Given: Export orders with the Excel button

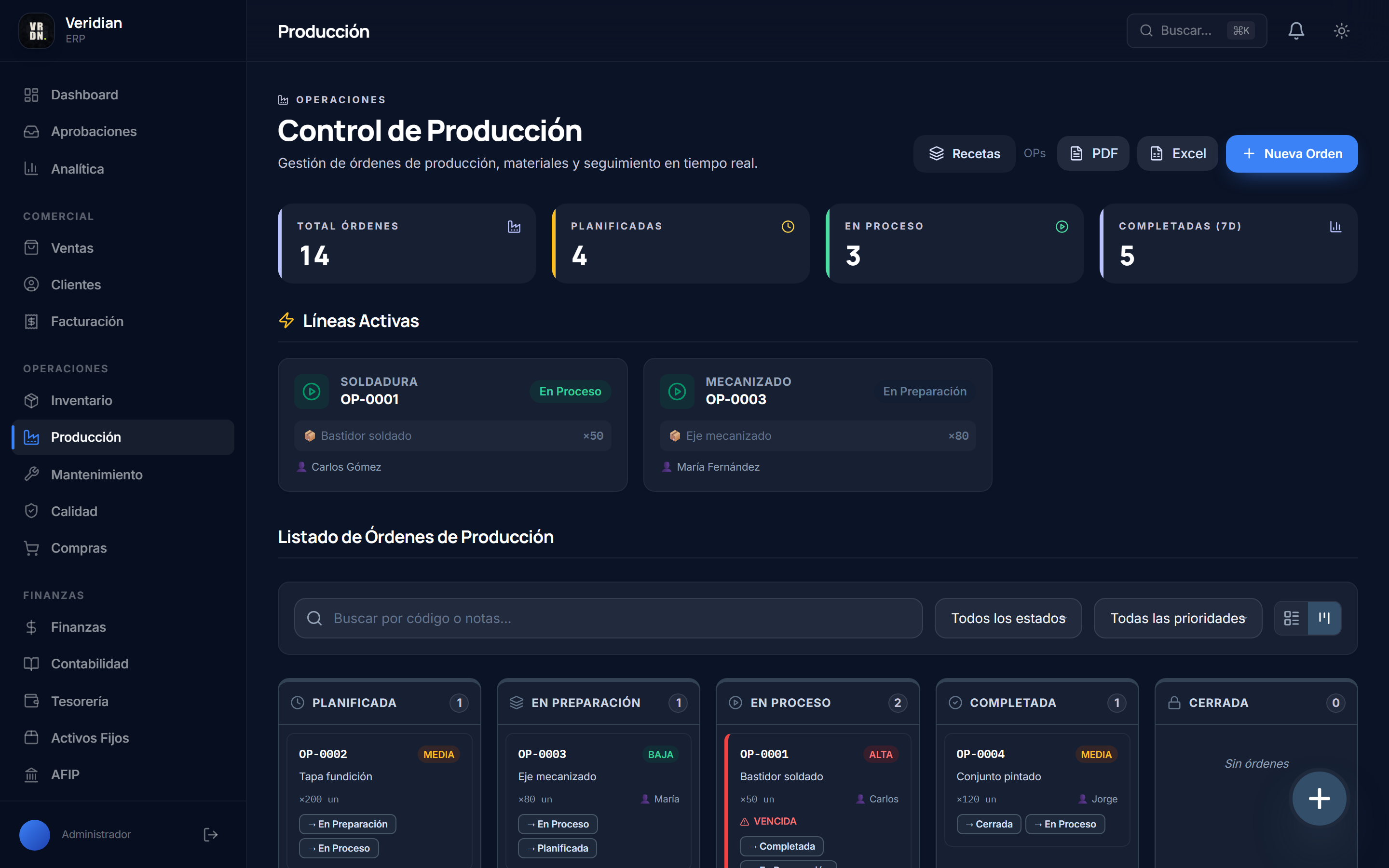Looking at the screenshot, I should (1177, 154).
